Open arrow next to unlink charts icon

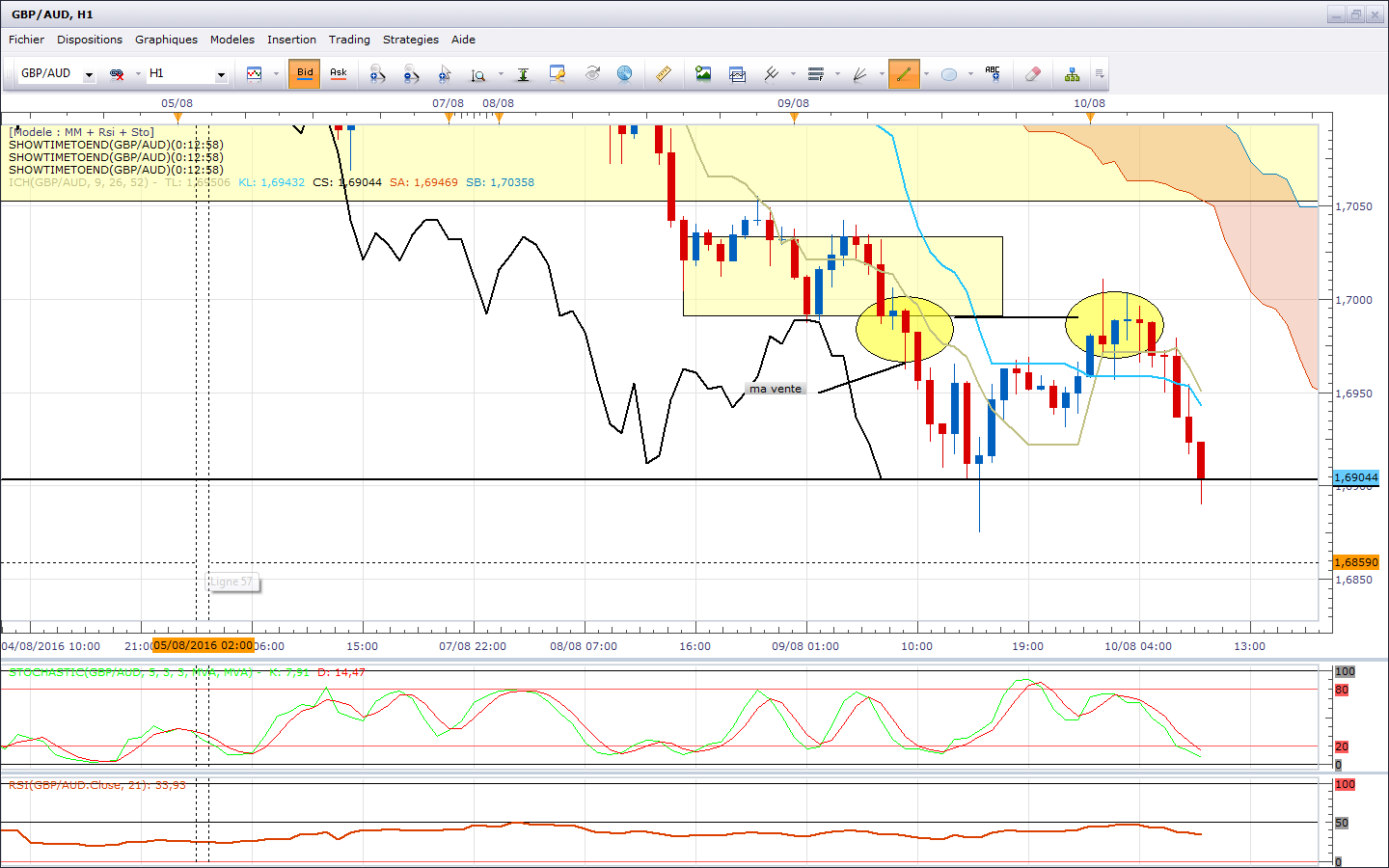coord(138,73)
